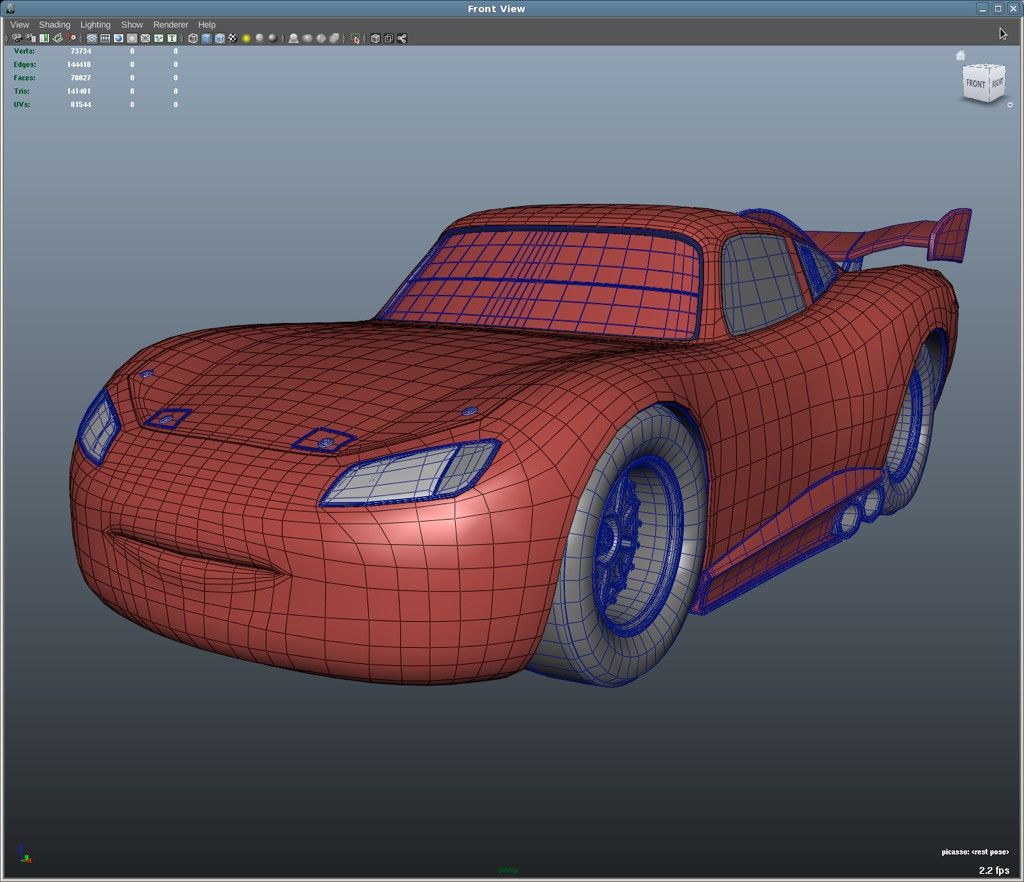Click the gray shadows sphere icon
This screenshot has height=882, width=1024.
(259, 39)
